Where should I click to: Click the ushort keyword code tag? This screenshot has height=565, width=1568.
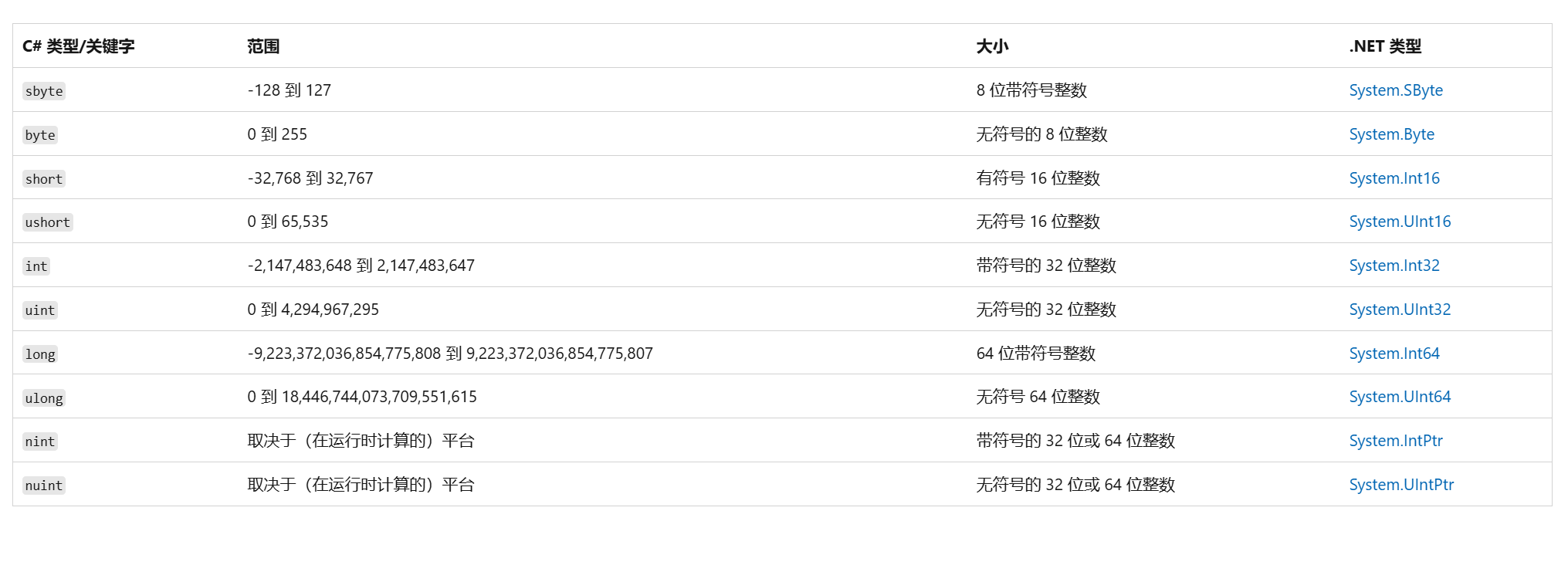pos(47,222)
